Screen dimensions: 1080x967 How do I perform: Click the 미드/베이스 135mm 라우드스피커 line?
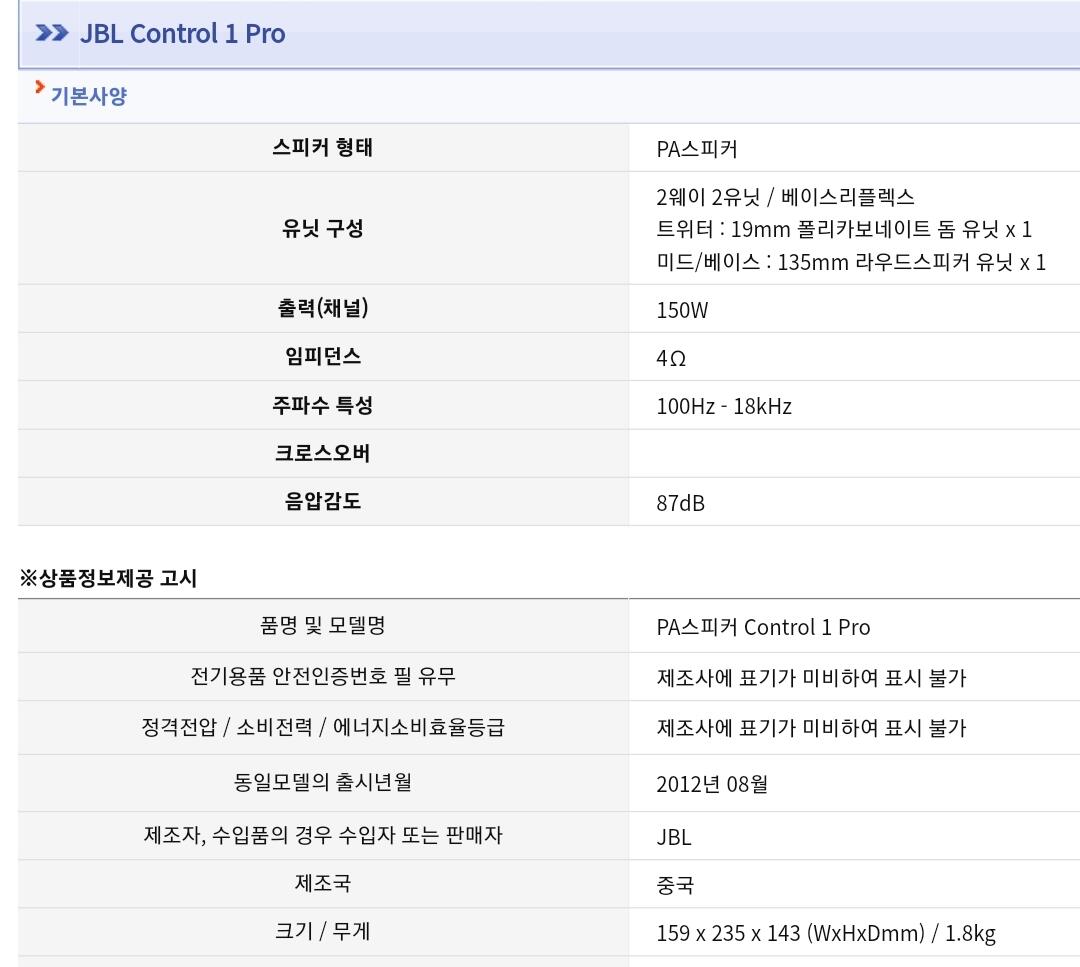pos(851,262)
